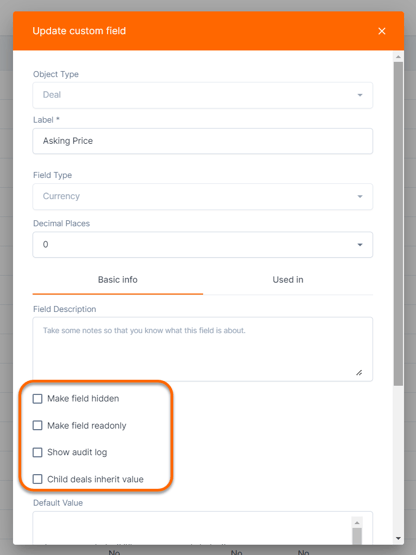Switch to the Used in tab

(288, 280)
